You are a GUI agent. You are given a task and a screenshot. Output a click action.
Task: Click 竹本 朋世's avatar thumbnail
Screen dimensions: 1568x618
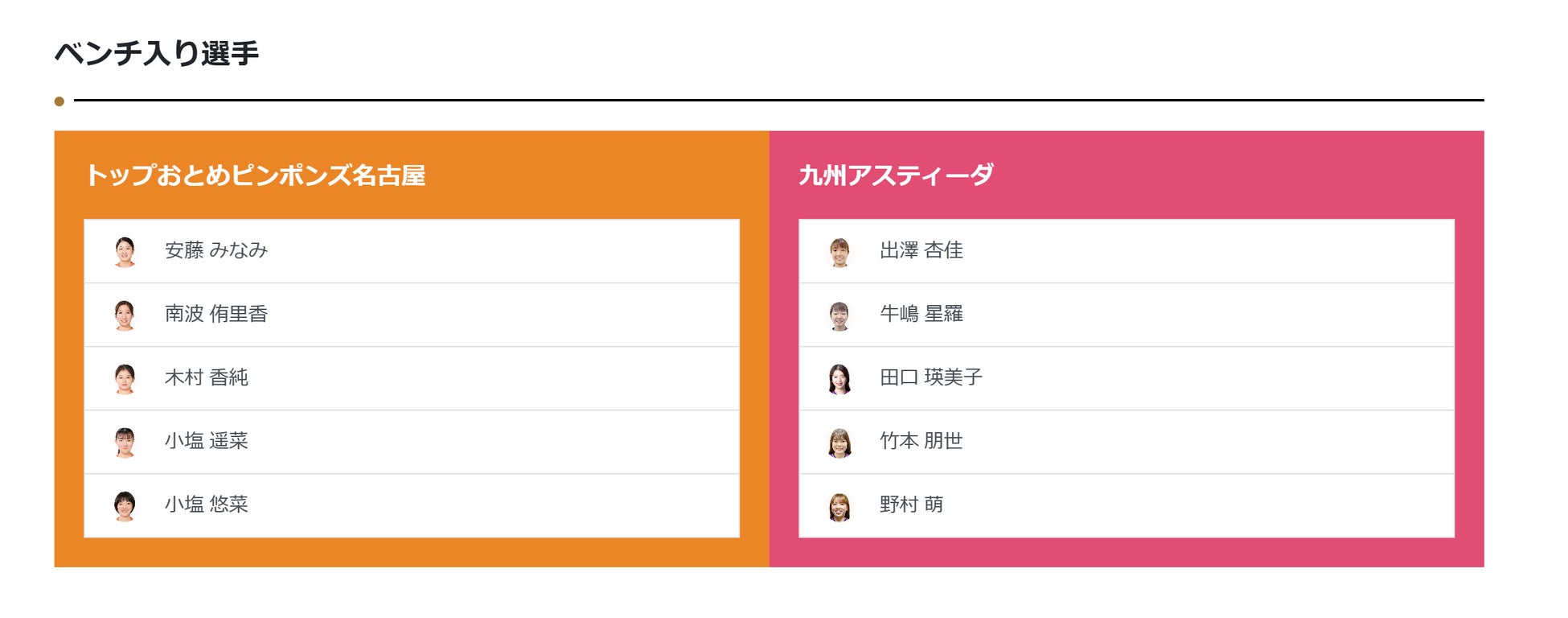tap(839, 442)
